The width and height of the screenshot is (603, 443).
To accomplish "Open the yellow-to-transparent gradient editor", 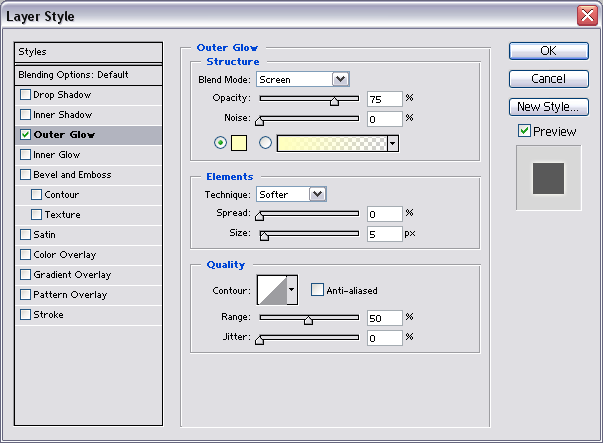I will 332,143.
